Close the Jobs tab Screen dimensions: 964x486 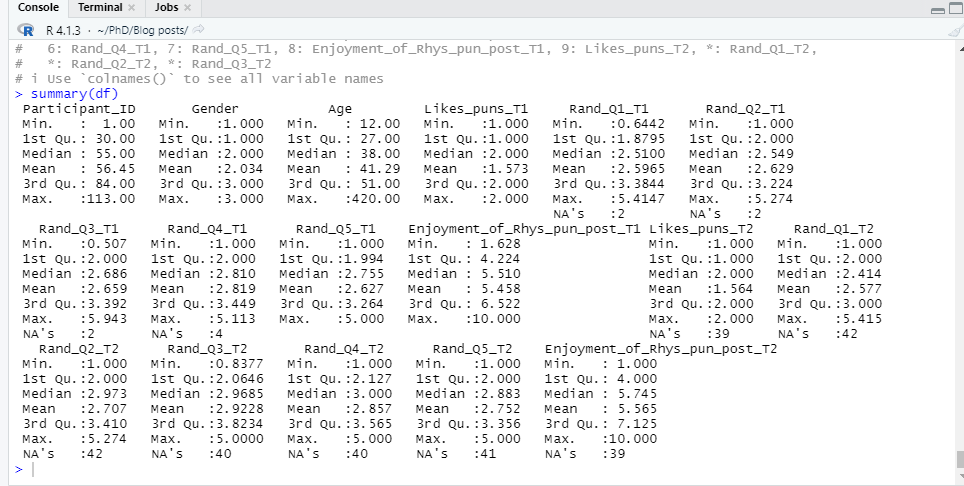pyautogui.click(x=188, y=8)
